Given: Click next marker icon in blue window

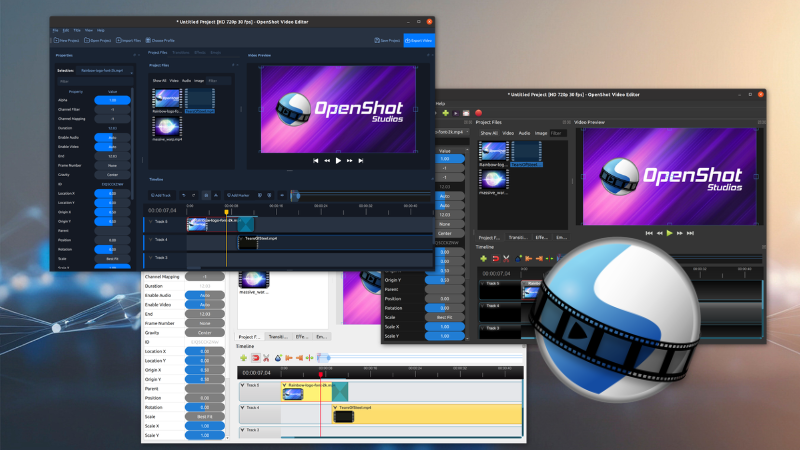Looking at the screenshot, I should click(x=269, y=195).
